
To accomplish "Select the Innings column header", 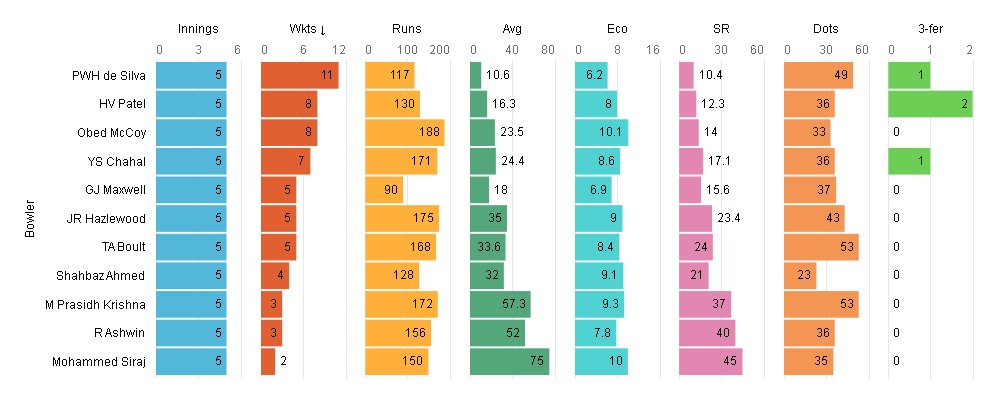I will coord(197,29).
